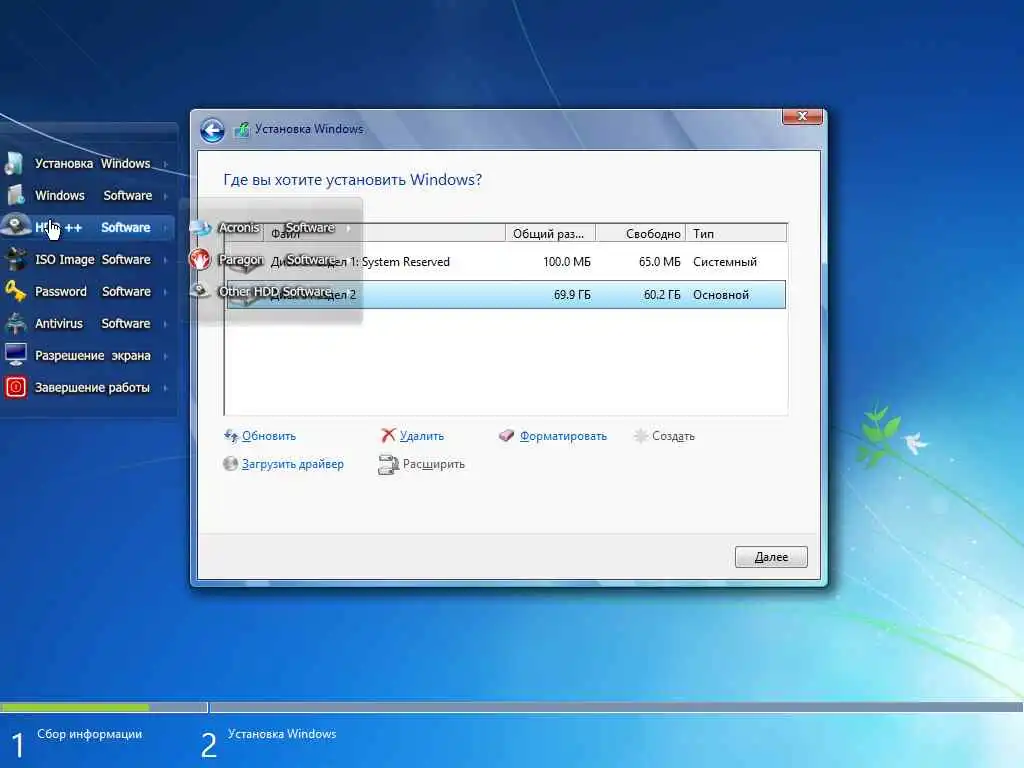
Task: Open the Windows Software menu entry
Action: [x=93, y=195]
